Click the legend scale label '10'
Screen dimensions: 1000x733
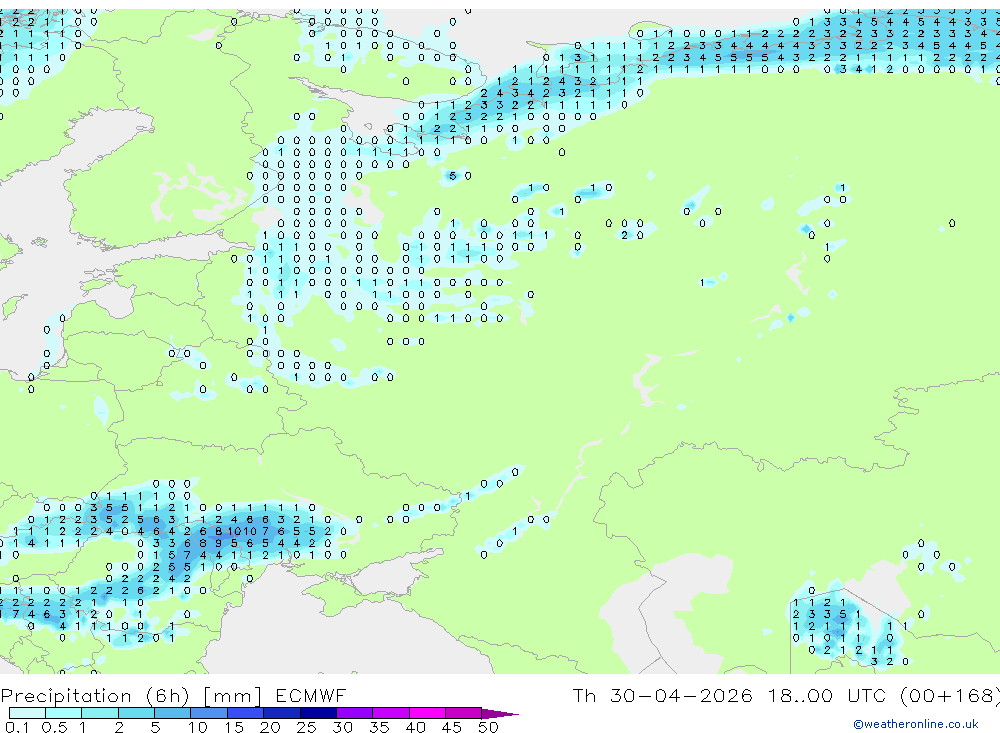pyautogui.click(x=198, y=727)
